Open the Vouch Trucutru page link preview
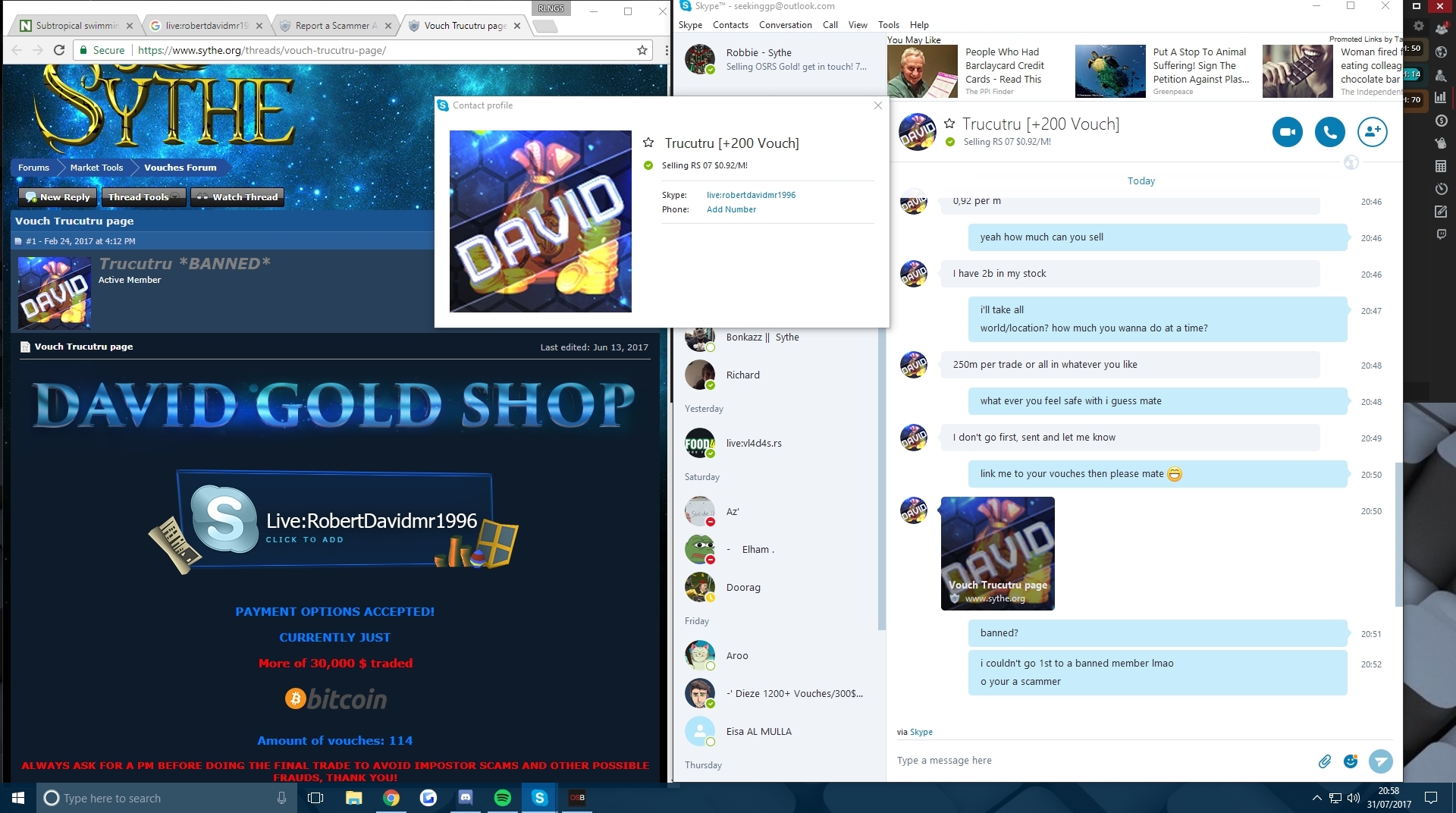1456x813 pixels. (x=997, y=554)
